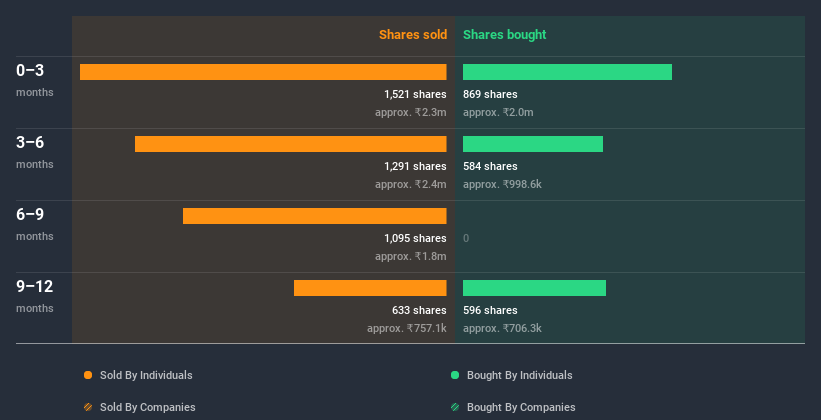This screenshot has height=420, width=821.
Task: Click the approx. ₹757.1k sold amount
Action: pyautogui.click(x=407, y=328)
